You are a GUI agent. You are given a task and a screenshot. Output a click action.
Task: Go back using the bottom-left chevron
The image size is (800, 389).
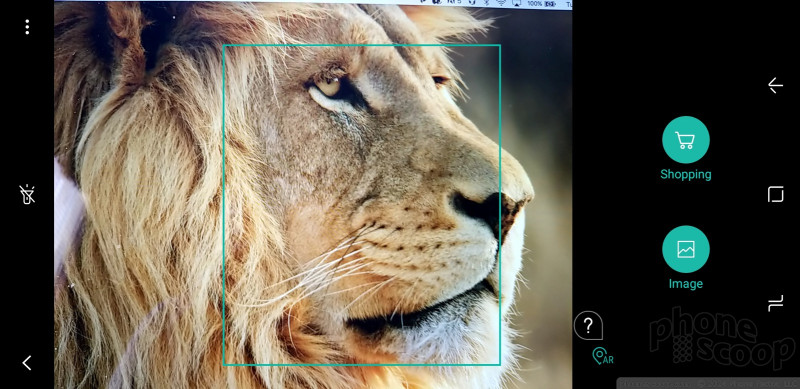coord(27,363)
